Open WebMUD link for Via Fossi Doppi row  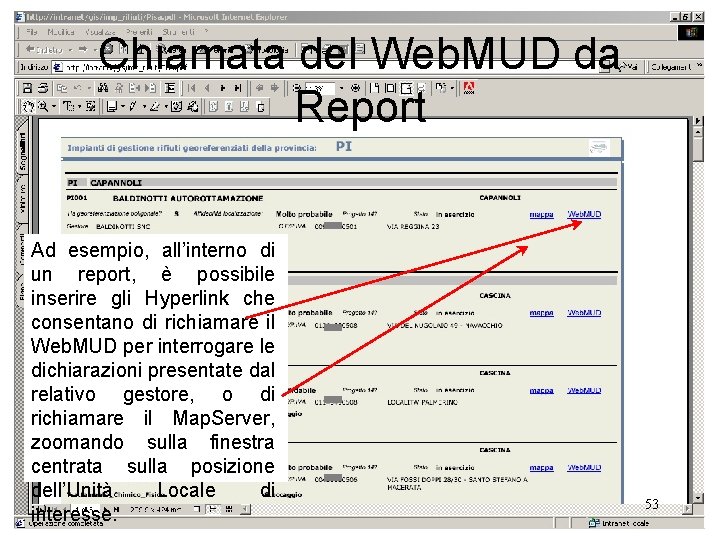click(x=584, y=467)
